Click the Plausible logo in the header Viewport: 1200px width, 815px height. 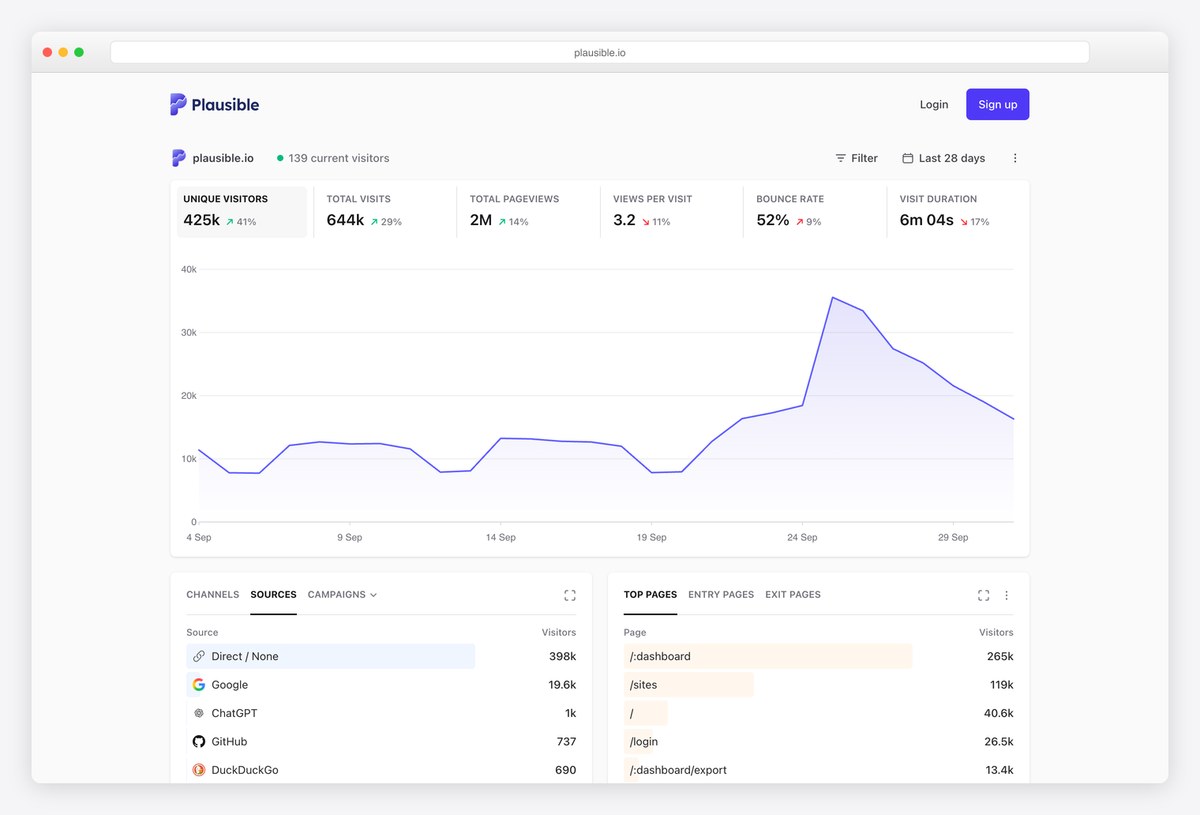coord(215,104)
